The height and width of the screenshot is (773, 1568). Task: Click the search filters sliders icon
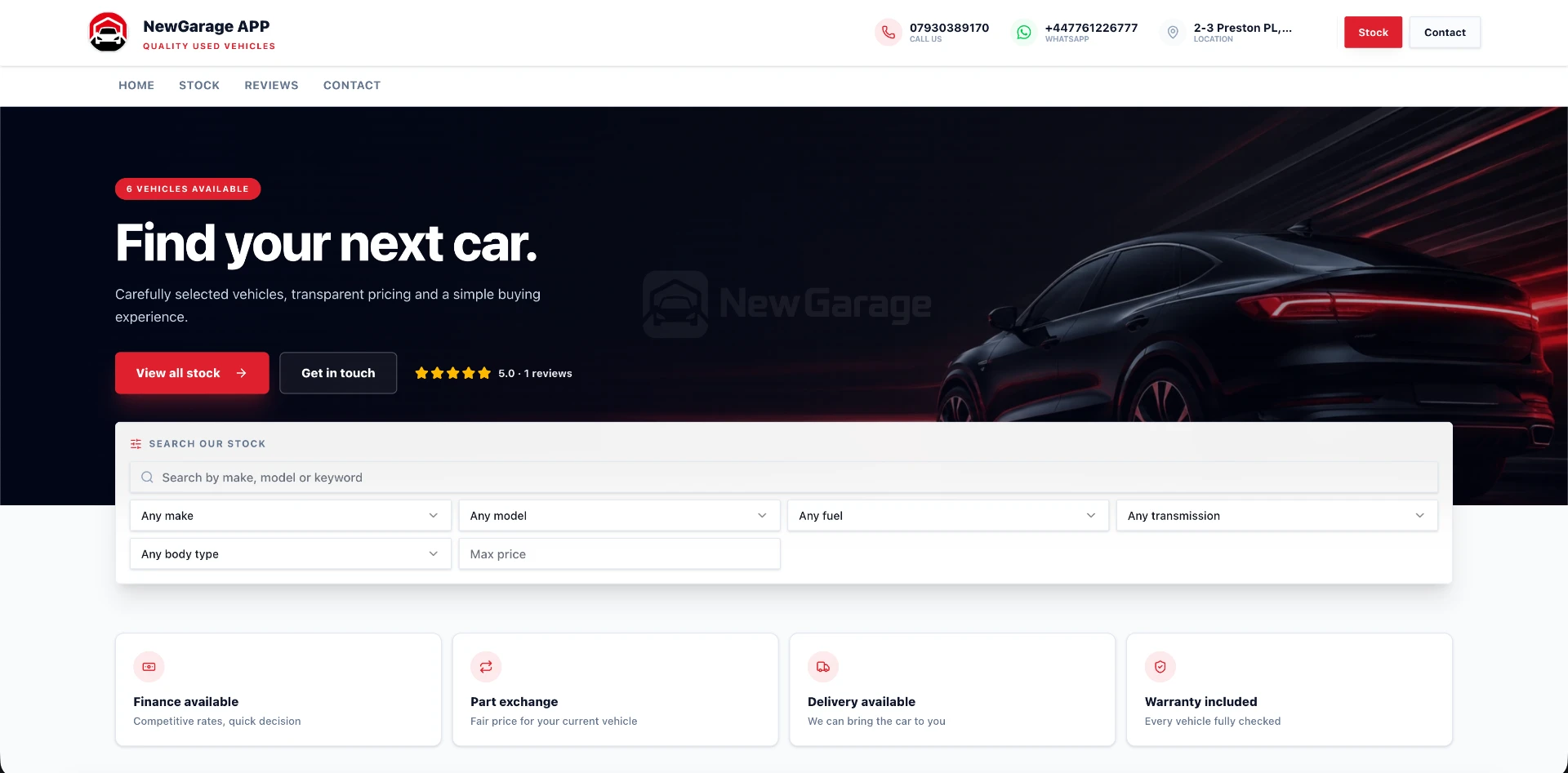pos(136,444)
